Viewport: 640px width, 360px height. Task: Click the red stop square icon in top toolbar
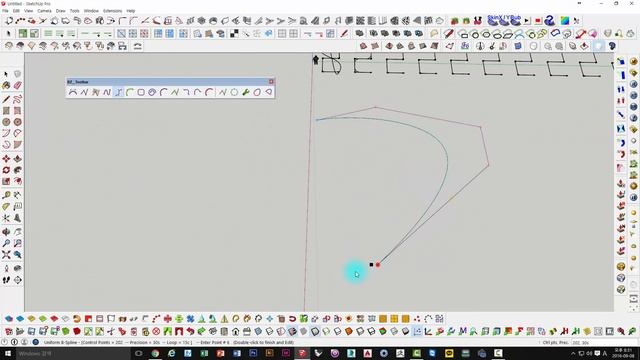(538, 20)
